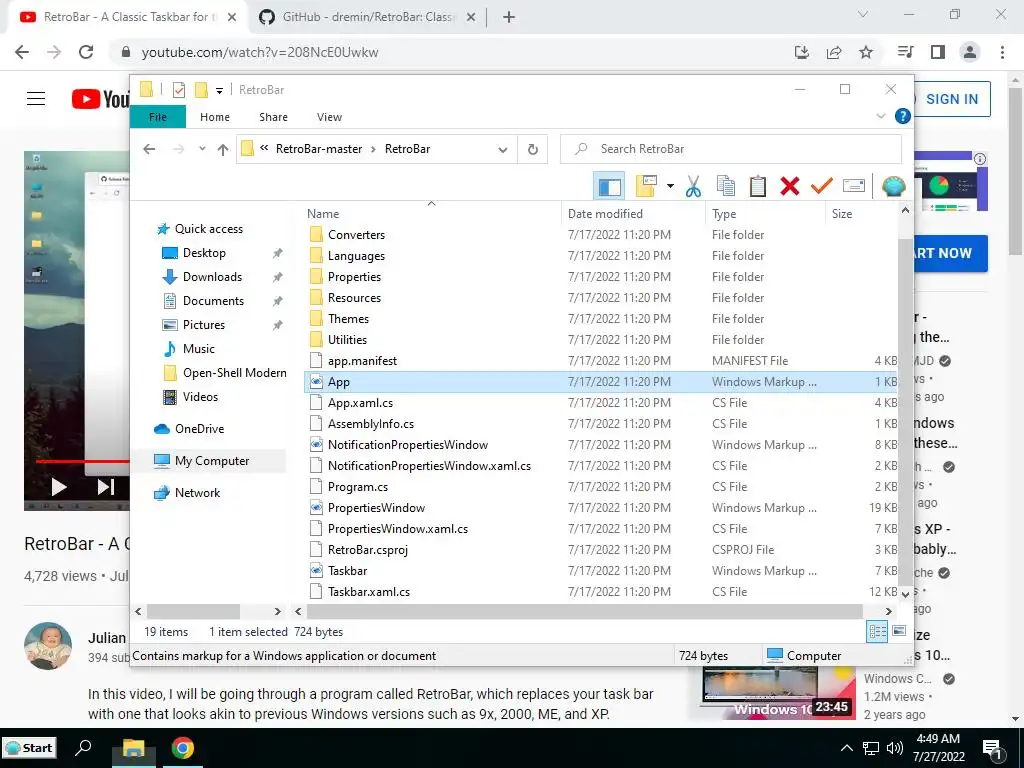The width and height of the screenshot is (1024, 768).
Task: Go back in Explorer history
Action: (149, 149)
